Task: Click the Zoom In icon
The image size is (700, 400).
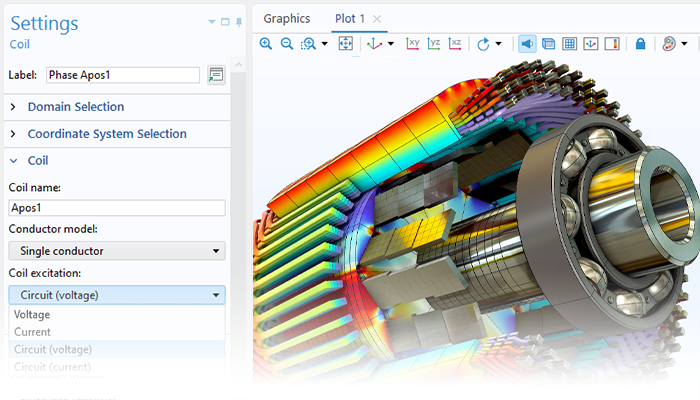Action: 266,44
